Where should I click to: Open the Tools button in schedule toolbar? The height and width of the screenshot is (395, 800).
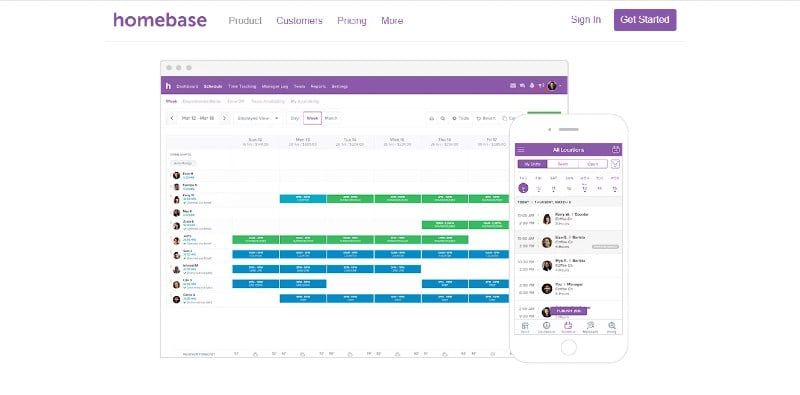pyautogui.click(x=461, y=118)
